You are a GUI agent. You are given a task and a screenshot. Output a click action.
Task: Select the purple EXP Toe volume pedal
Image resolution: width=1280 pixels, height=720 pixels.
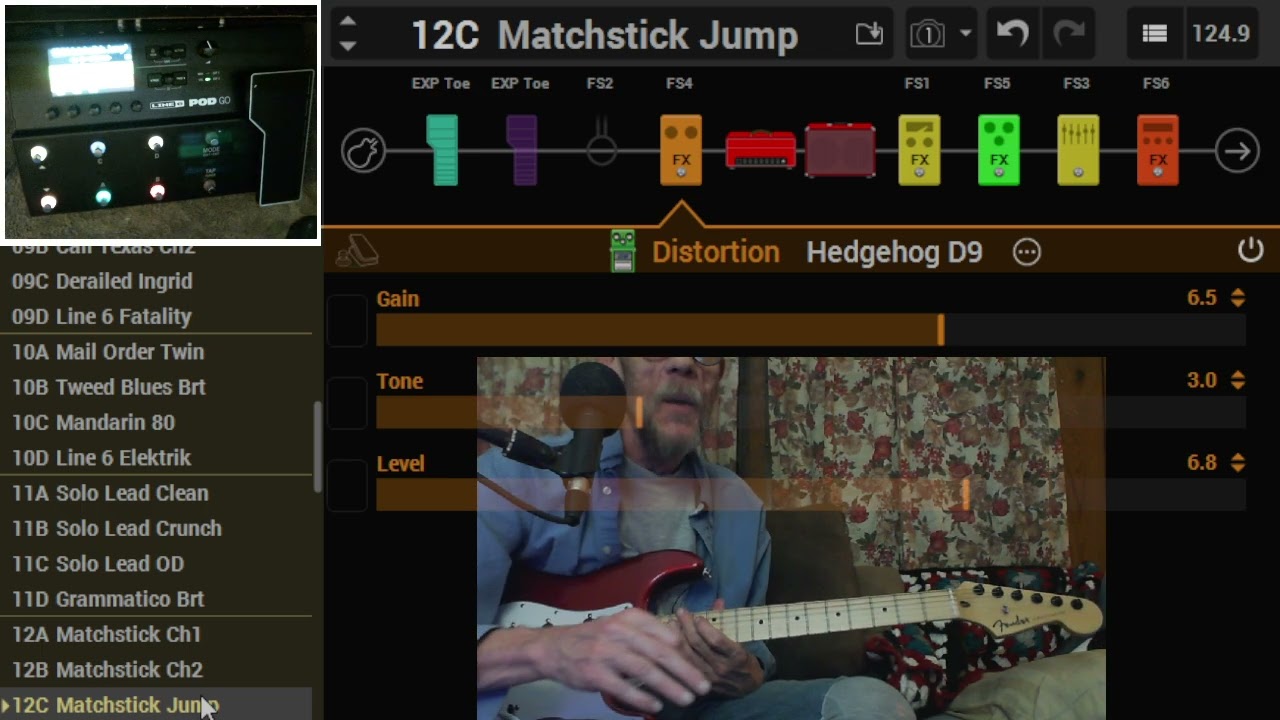click(x=521, y=150)
